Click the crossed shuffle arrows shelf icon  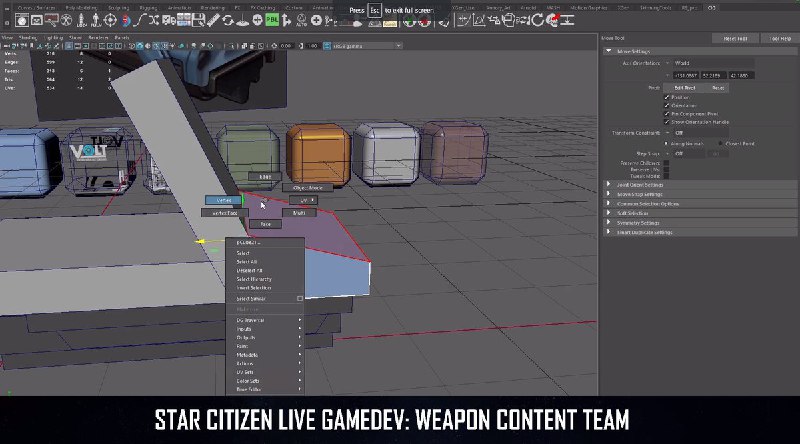click(x=154, y=20)
